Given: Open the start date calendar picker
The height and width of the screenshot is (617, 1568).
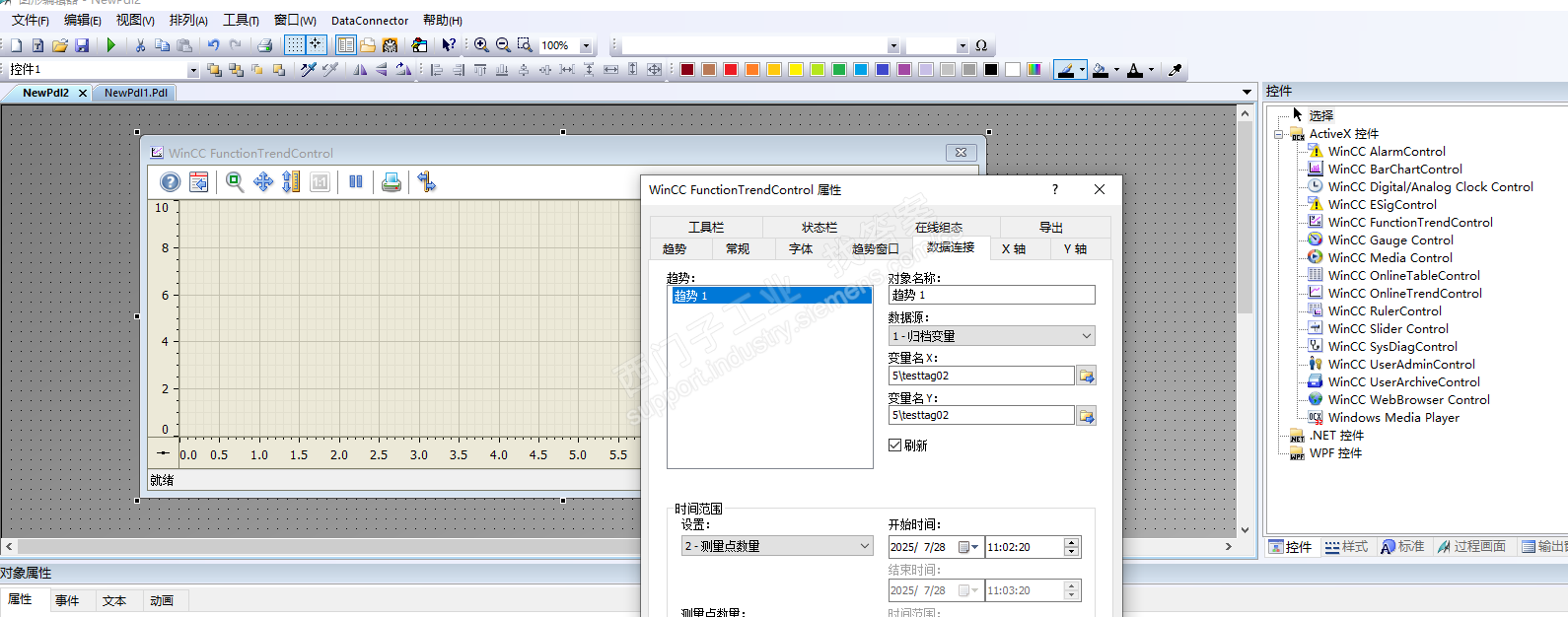Looking at the screenshot, I should pos(968,547).
